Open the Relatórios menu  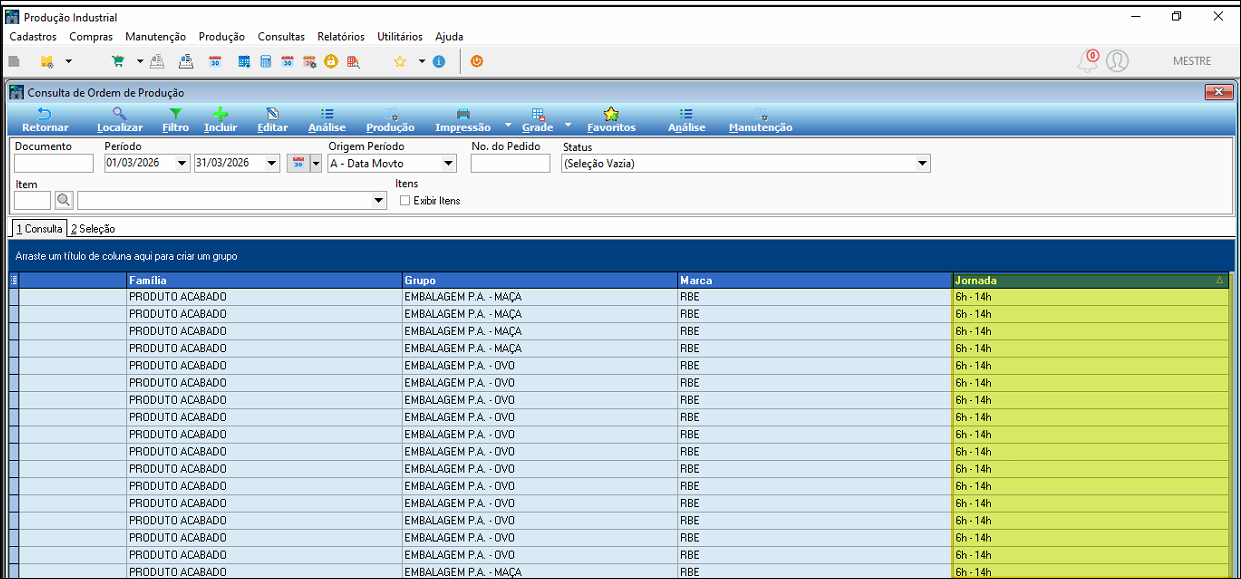tap(341, 37)
